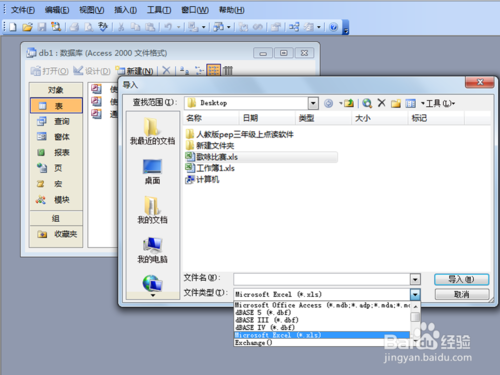Click the Print toolbar icon
500x375 pixels.
click(x=74, y=27)
